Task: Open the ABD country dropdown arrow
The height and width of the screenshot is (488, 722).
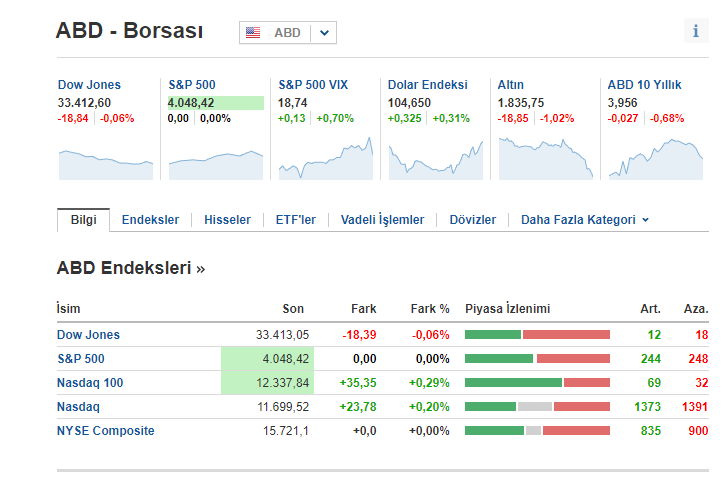Action: pyautogui.click(x=323, y=33)
